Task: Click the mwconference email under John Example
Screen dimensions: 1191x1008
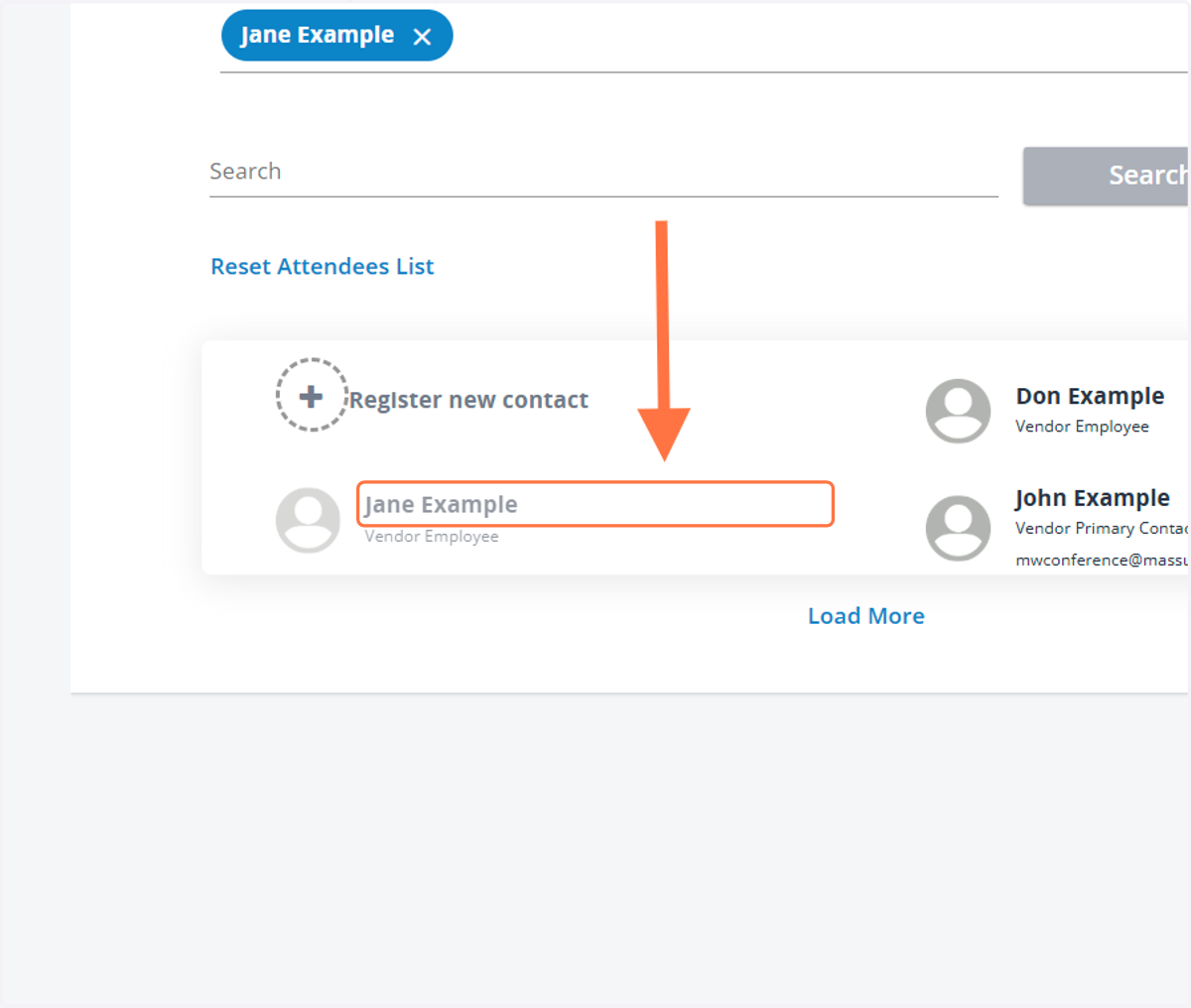Action: [1102, 560]
